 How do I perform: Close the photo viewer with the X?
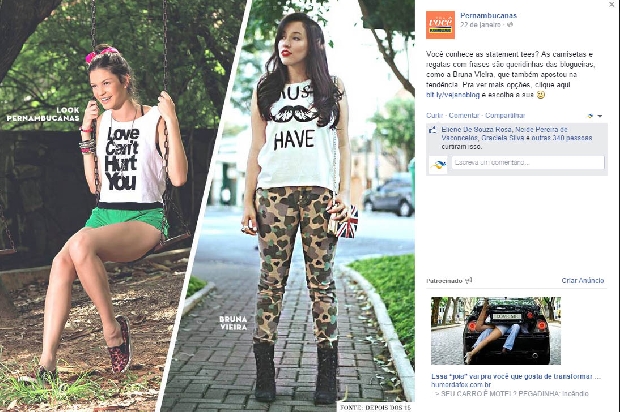612,4
